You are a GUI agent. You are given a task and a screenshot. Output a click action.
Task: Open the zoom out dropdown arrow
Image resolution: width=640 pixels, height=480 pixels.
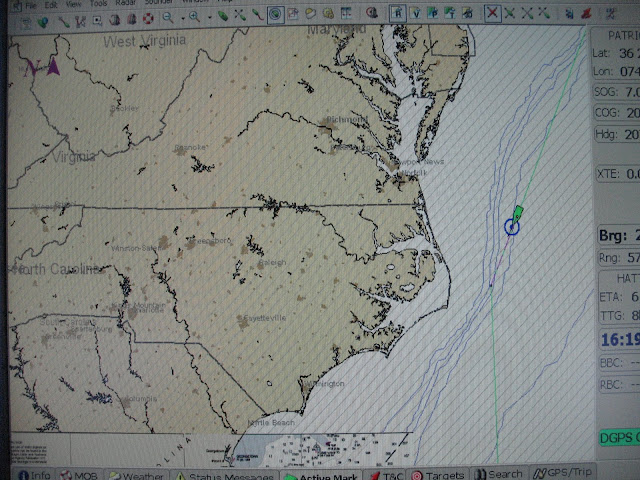point(183,18)
